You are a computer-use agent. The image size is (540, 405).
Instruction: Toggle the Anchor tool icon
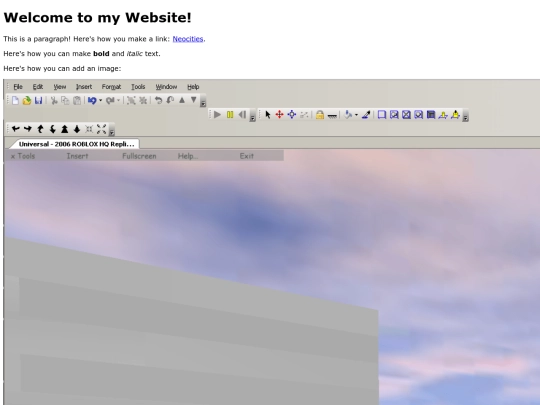pos(332,116)
